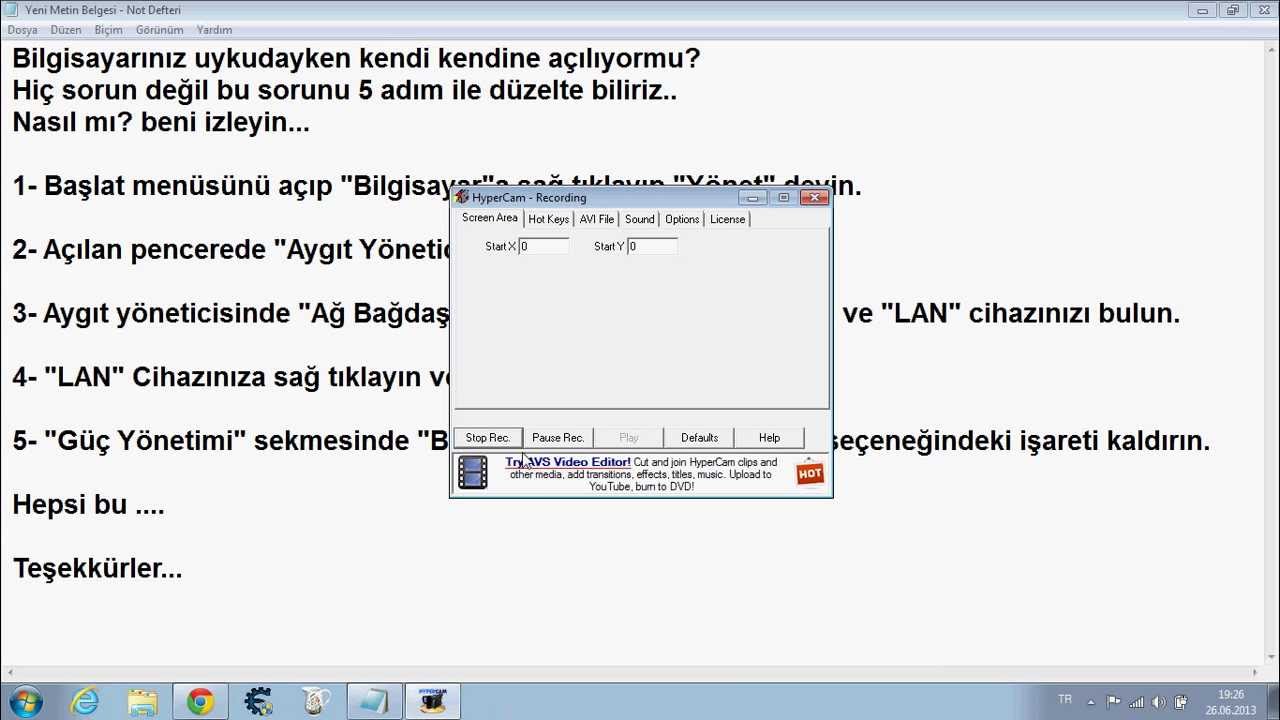
Task: Click the line "Nasıl mı? beni izleyin..."
Action: (161, 122)
